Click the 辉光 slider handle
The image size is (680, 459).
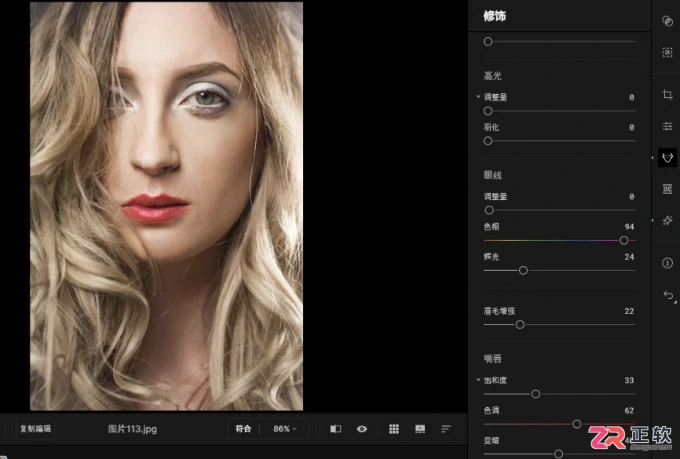pyautogui.click(x=523, y=271)
